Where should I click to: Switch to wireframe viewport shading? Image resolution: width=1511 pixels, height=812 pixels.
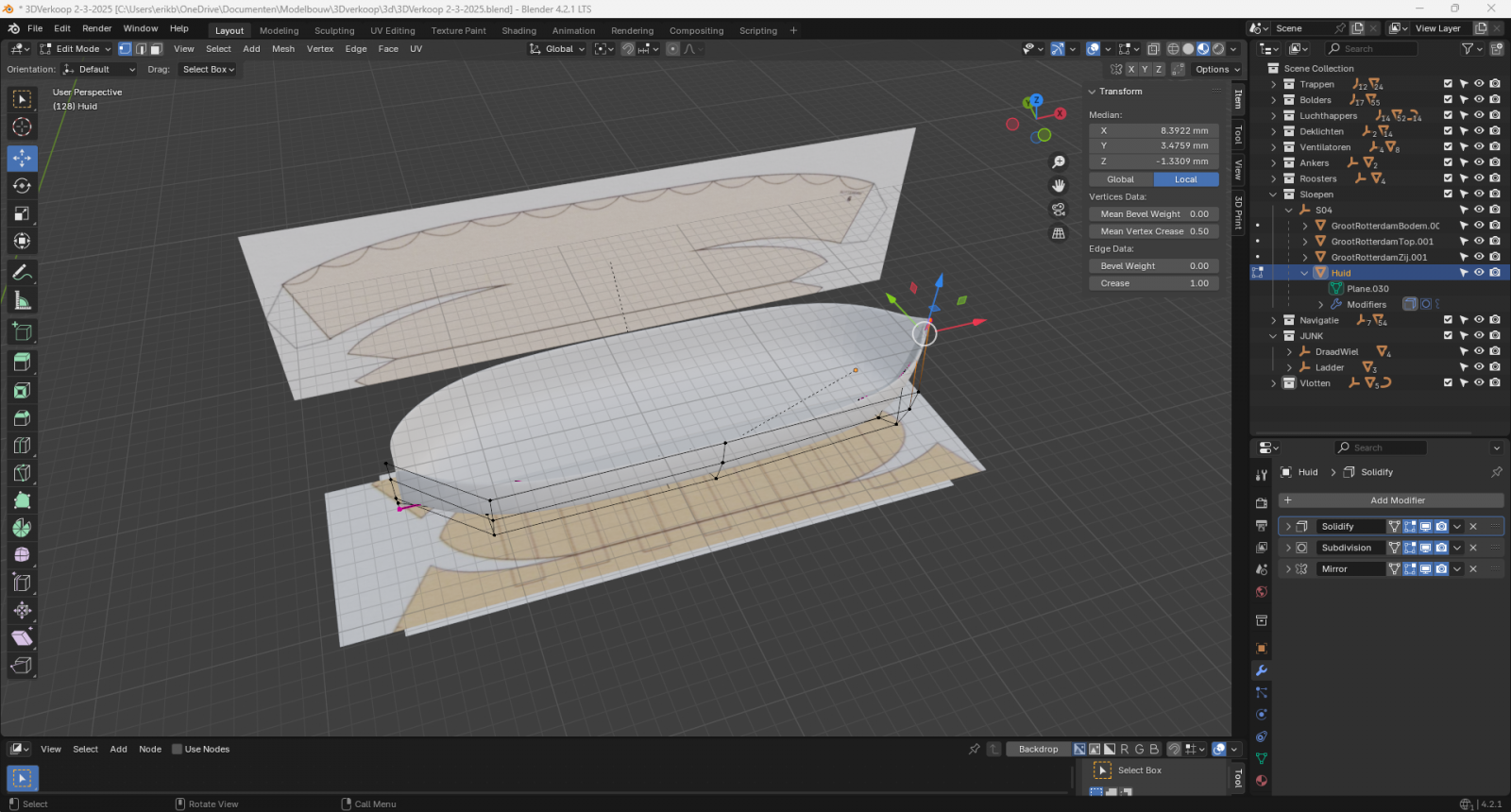1173,49
